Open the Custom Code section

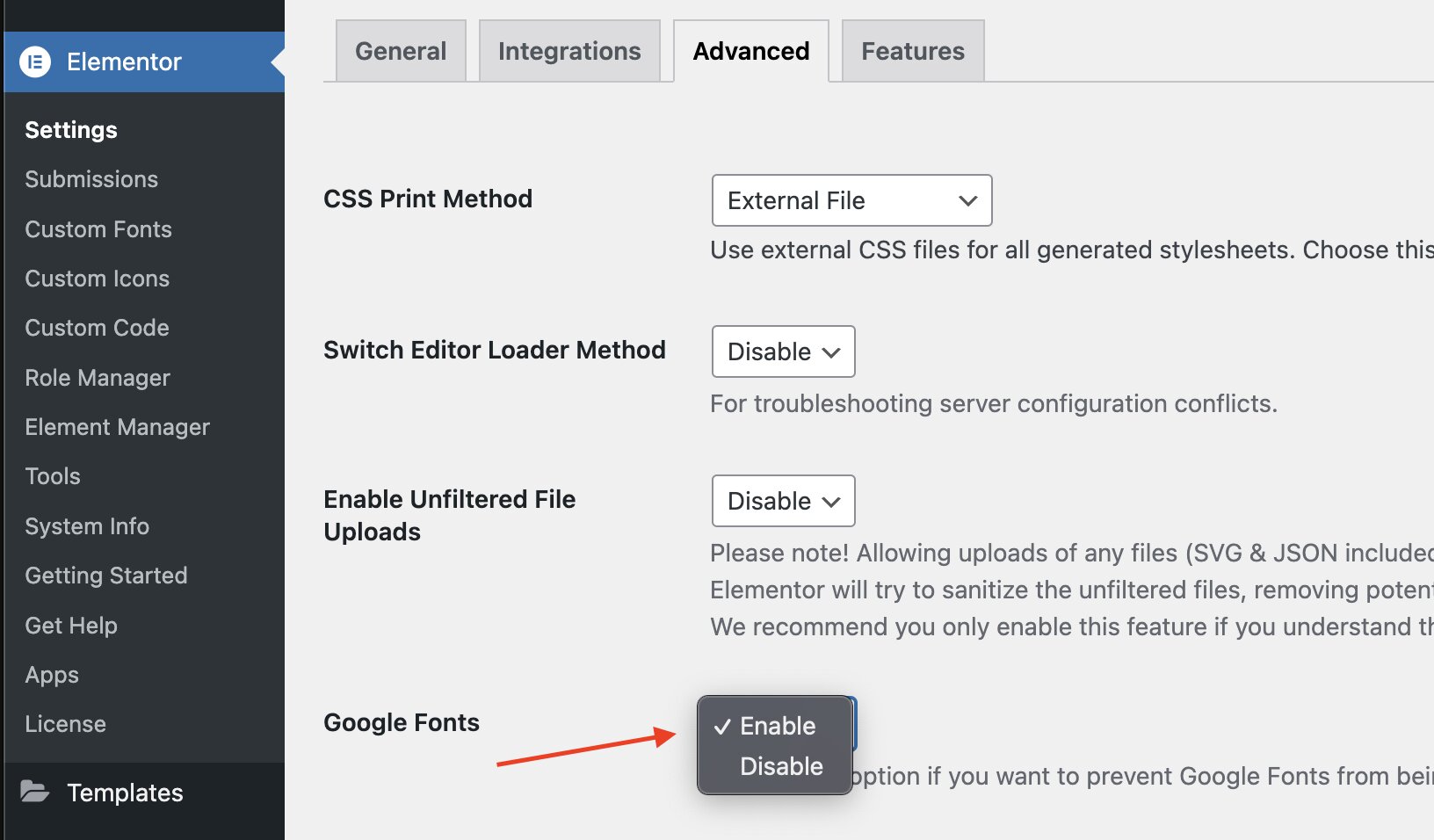pos(97,327)
